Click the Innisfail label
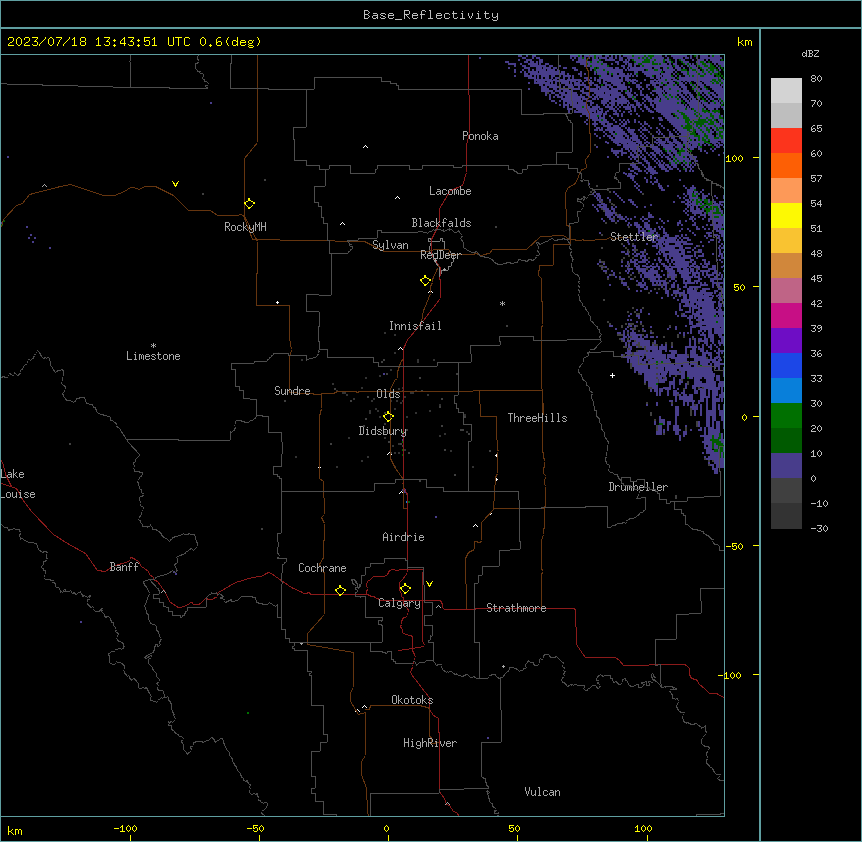 [415, 326]
